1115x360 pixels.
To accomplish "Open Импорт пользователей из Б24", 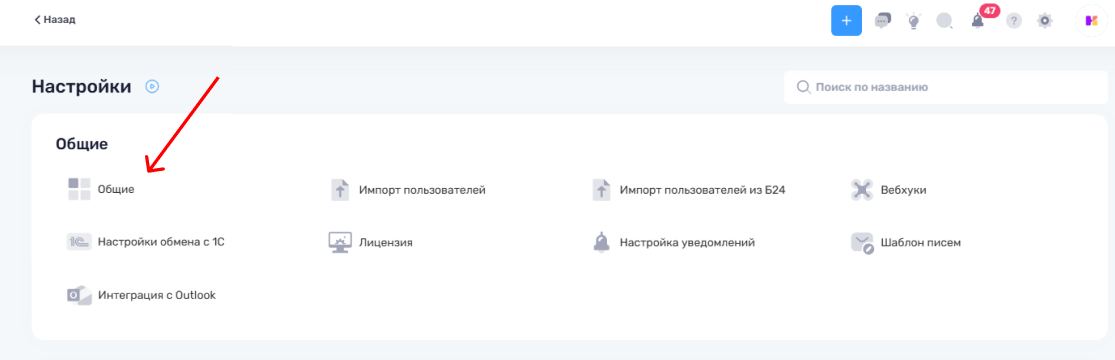I will (702, 190).
